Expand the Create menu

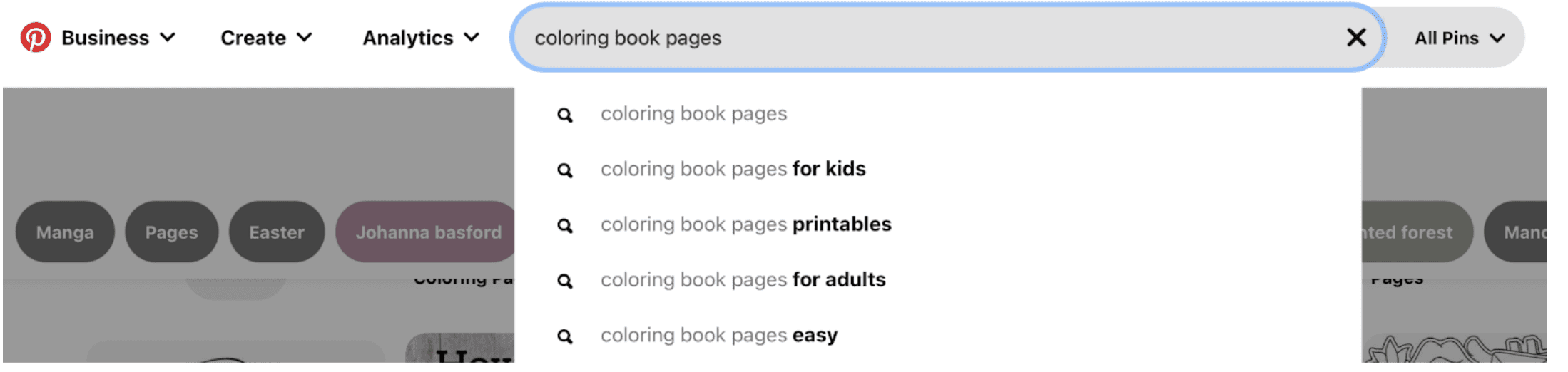click(x=266, y=38)
